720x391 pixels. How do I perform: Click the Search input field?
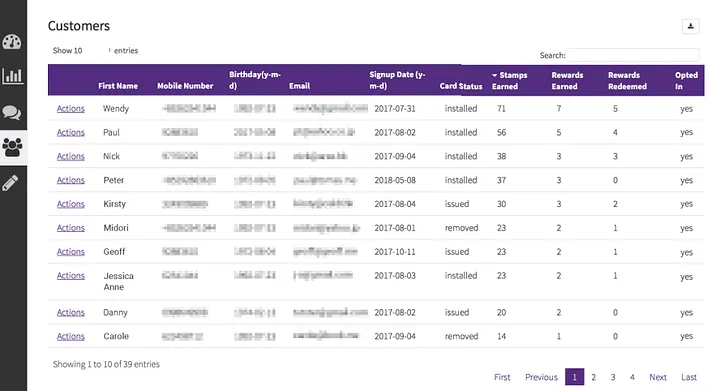(632, 55)
